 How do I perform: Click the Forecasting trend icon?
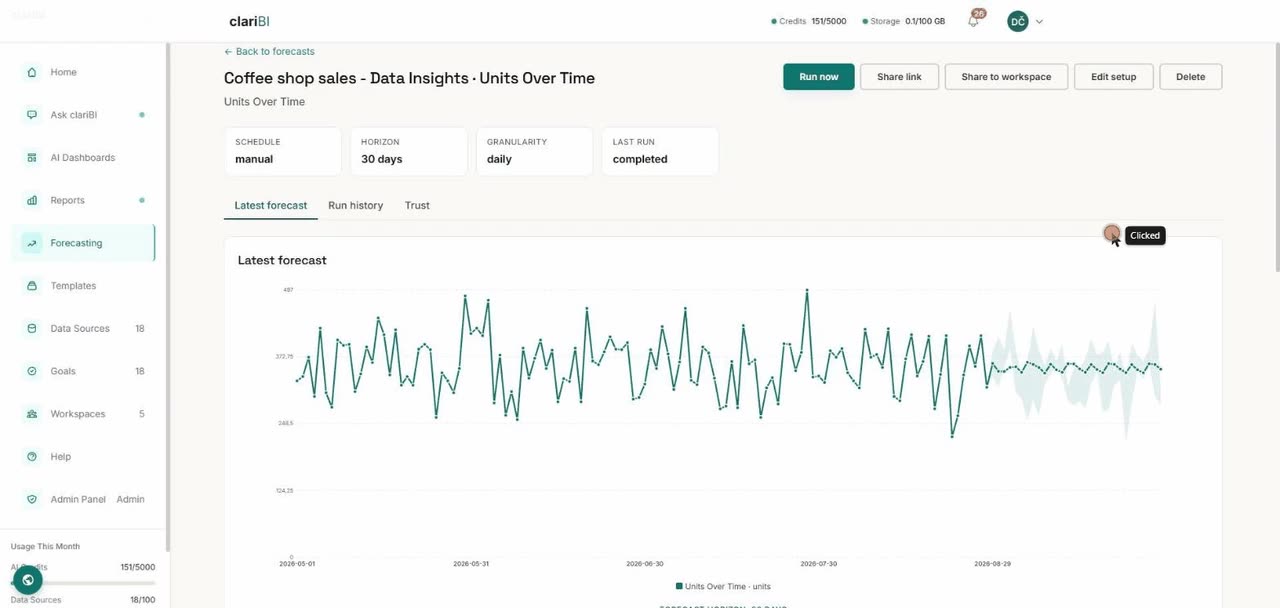coord(32,243)
